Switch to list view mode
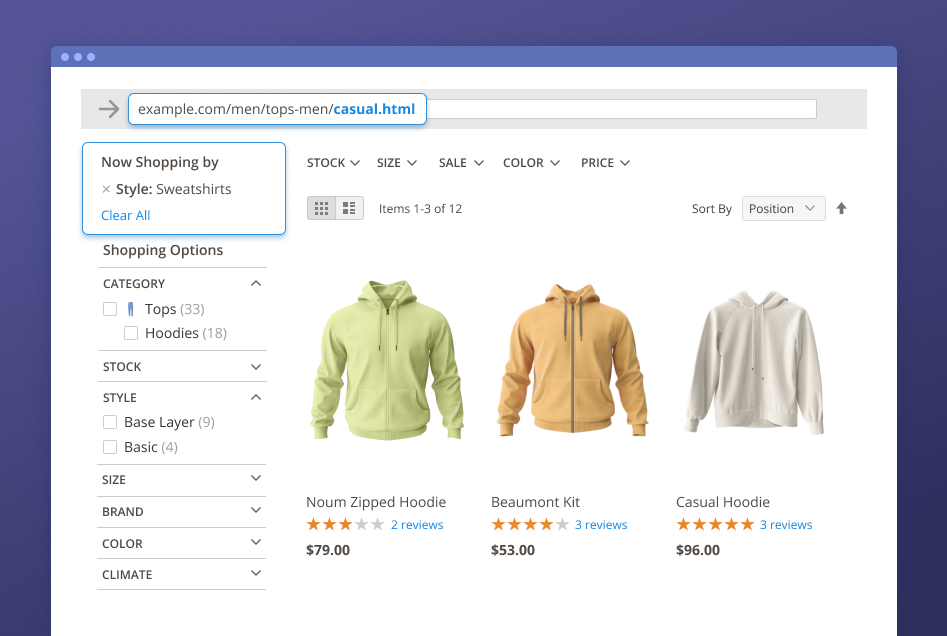Image resolution: width=947 pixels, height=636 pixels. click(x=349, y=209)
